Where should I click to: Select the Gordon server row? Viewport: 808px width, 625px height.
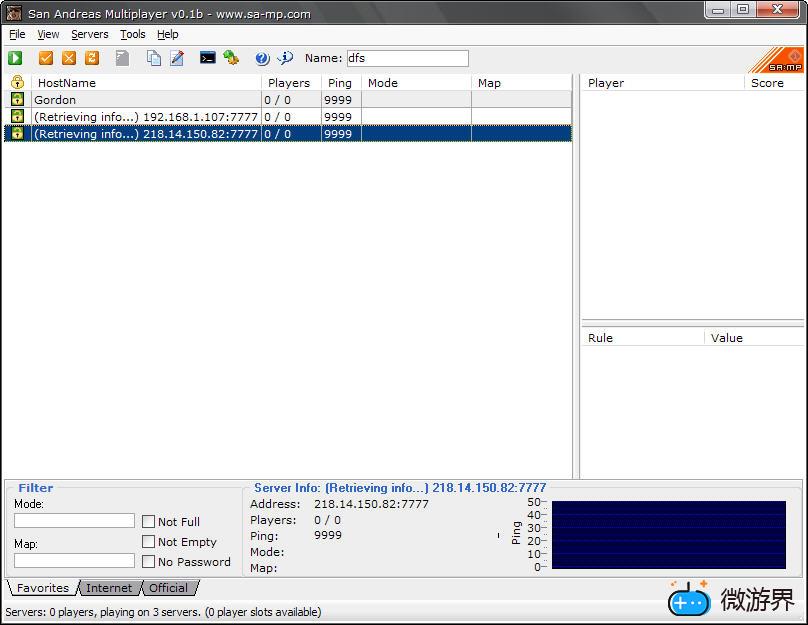(288, 99)
